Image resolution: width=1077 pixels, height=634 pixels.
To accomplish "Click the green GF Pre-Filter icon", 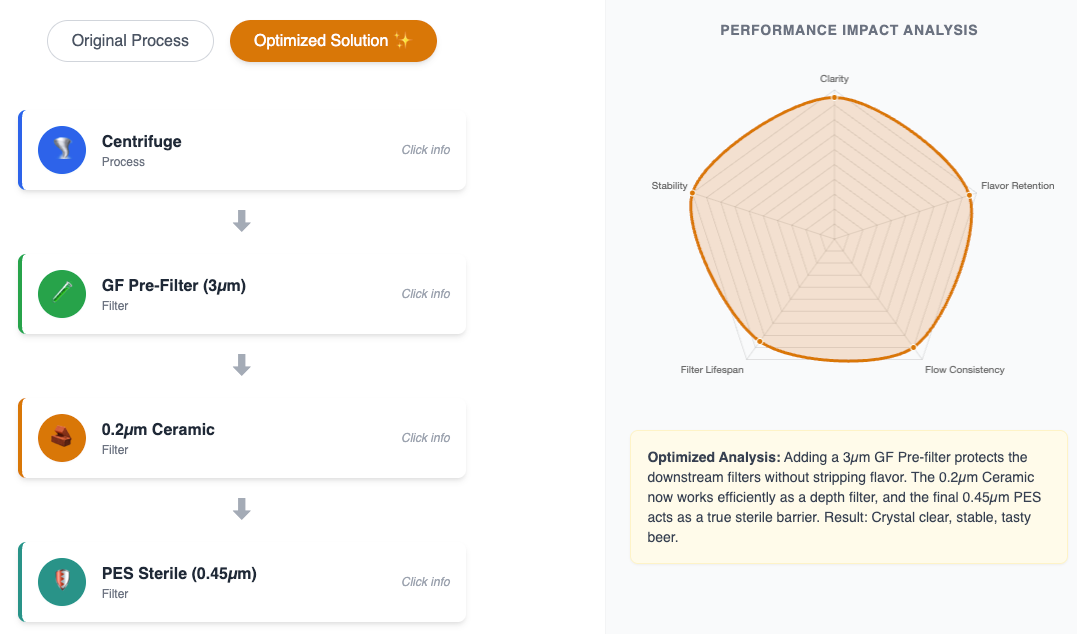I will tap(62, 294).
